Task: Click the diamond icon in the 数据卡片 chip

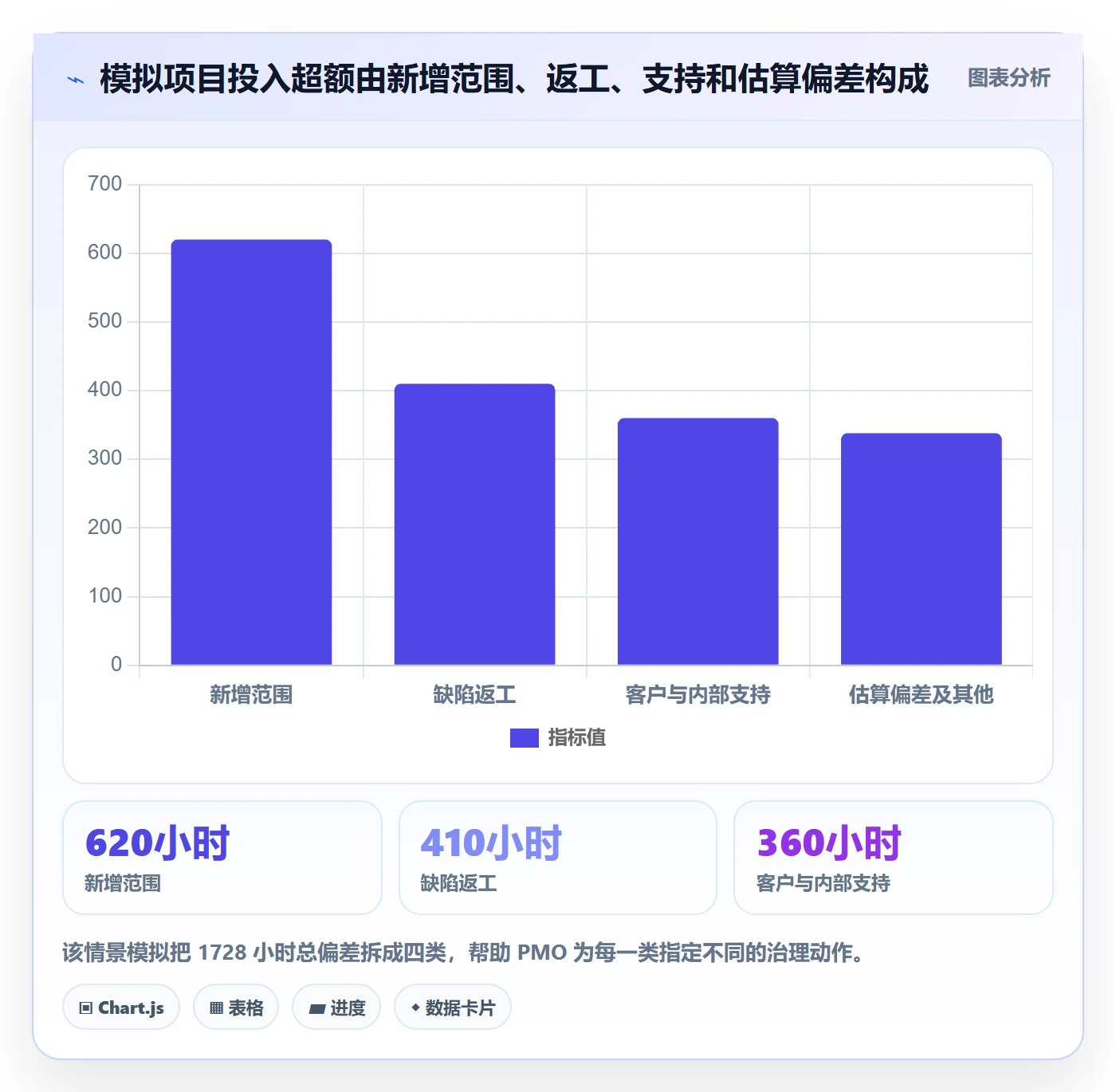Action: click(415, 1008)
